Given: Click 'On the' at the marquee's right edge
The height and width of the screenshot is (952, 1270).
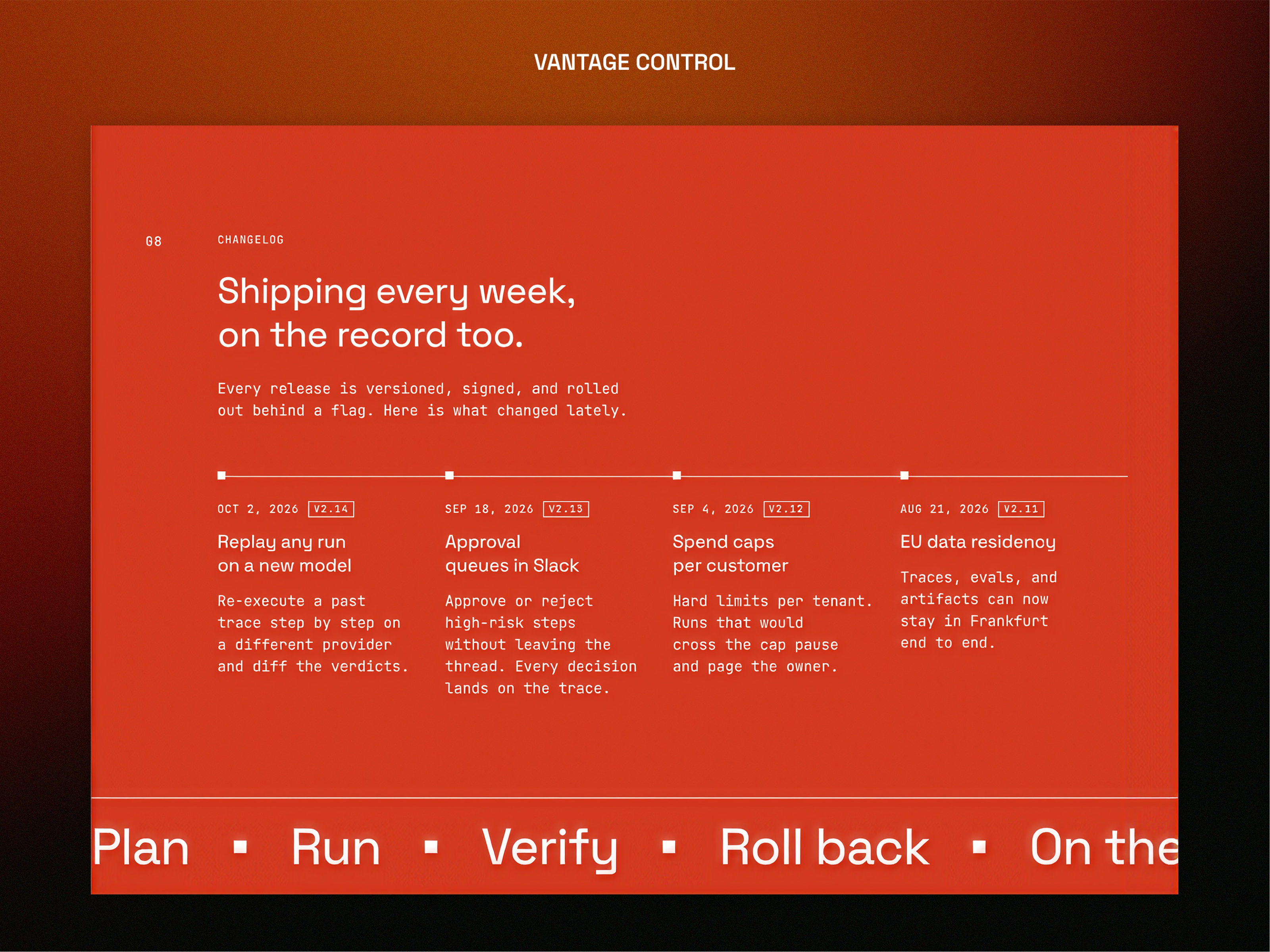Looking at the screenshot, I should 1104,848.
